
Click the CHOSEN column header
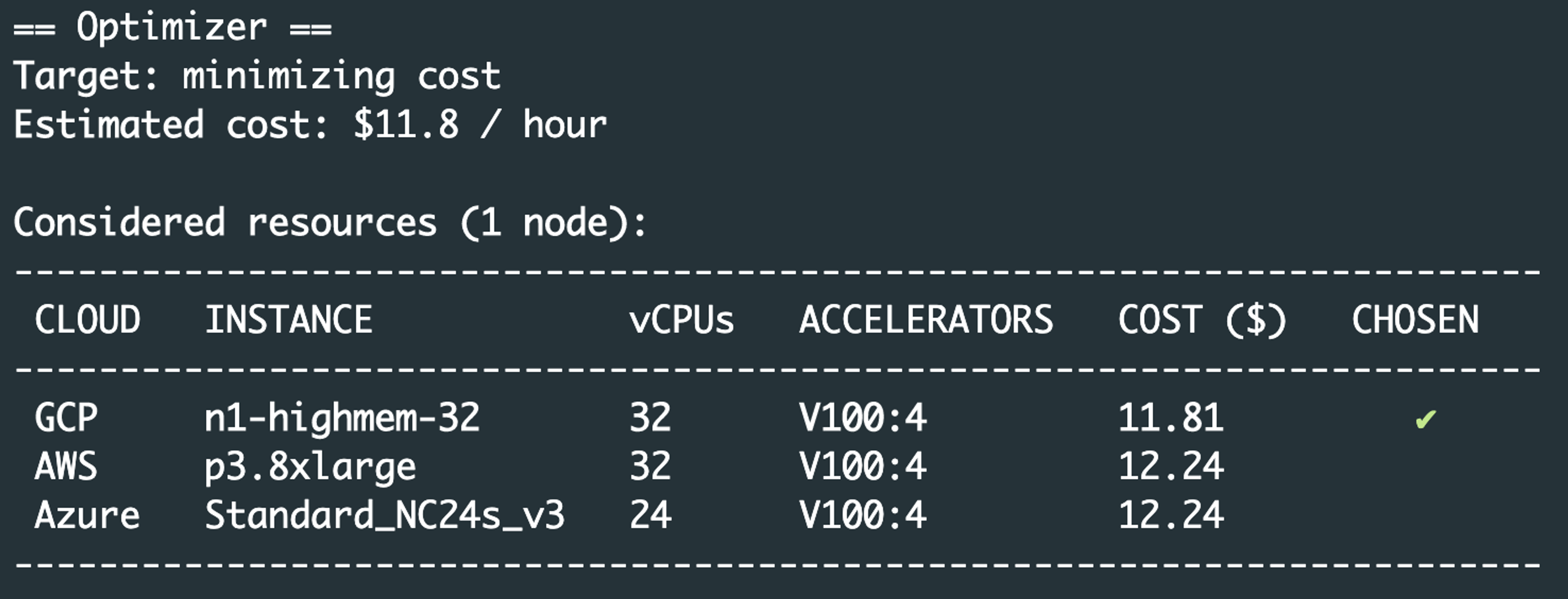(1415, 320)
